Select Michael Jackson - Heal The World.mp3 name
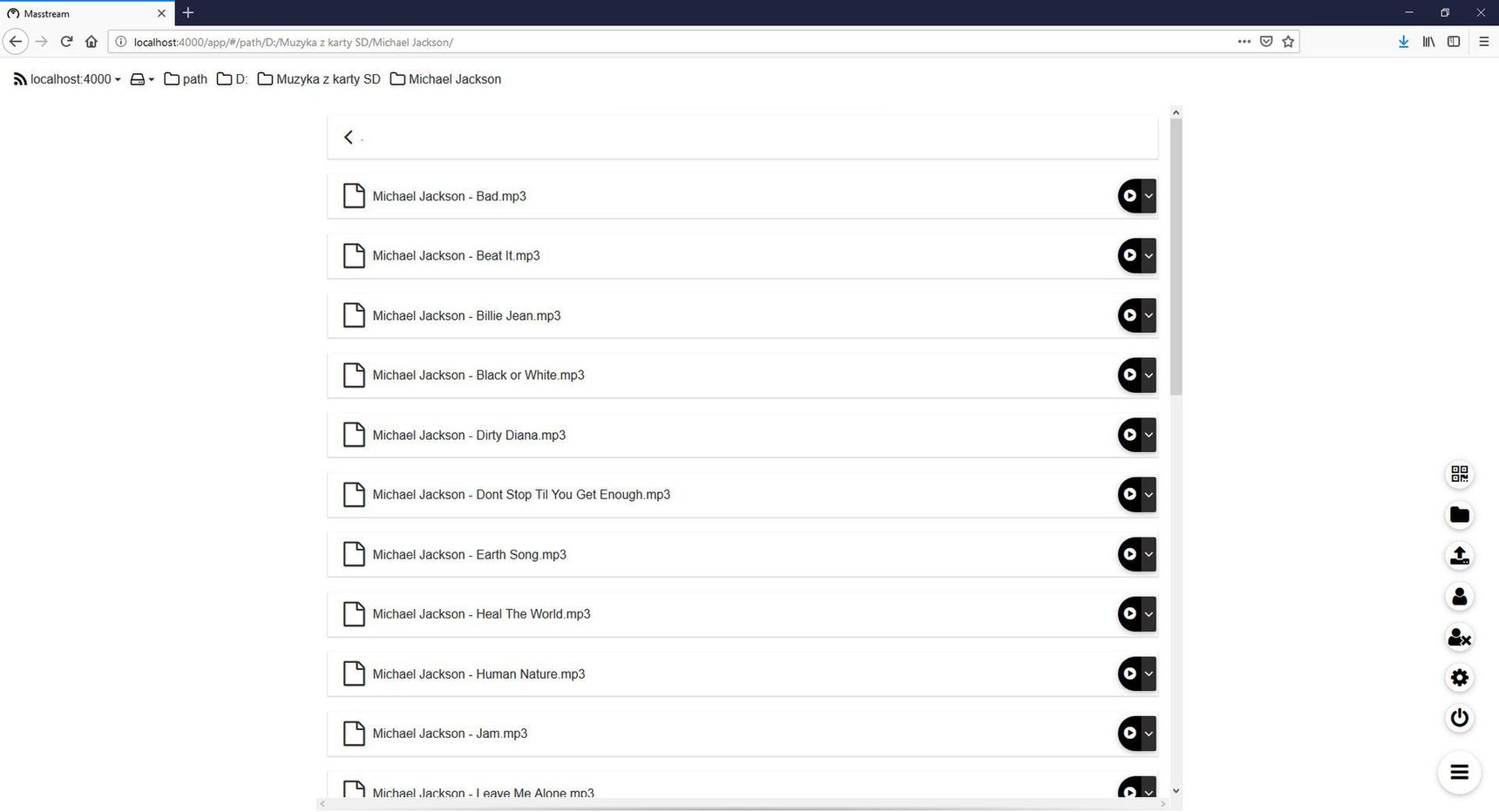The height and width of the screenshot is (812, 1499). pyautogui.click(x=482, y=613)
